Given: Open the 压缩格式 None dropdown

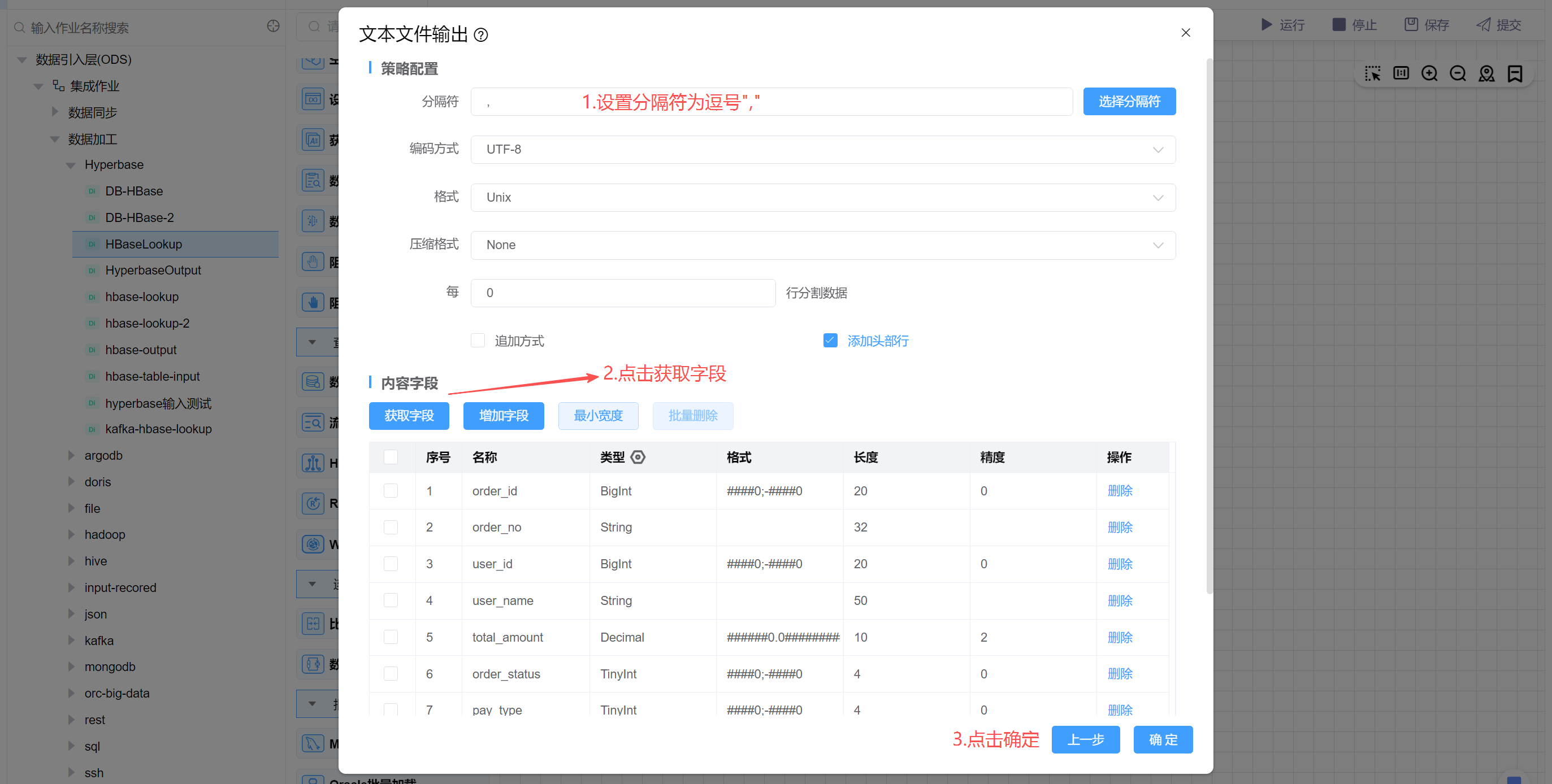Looking at the screenshot, I should 822,245.
